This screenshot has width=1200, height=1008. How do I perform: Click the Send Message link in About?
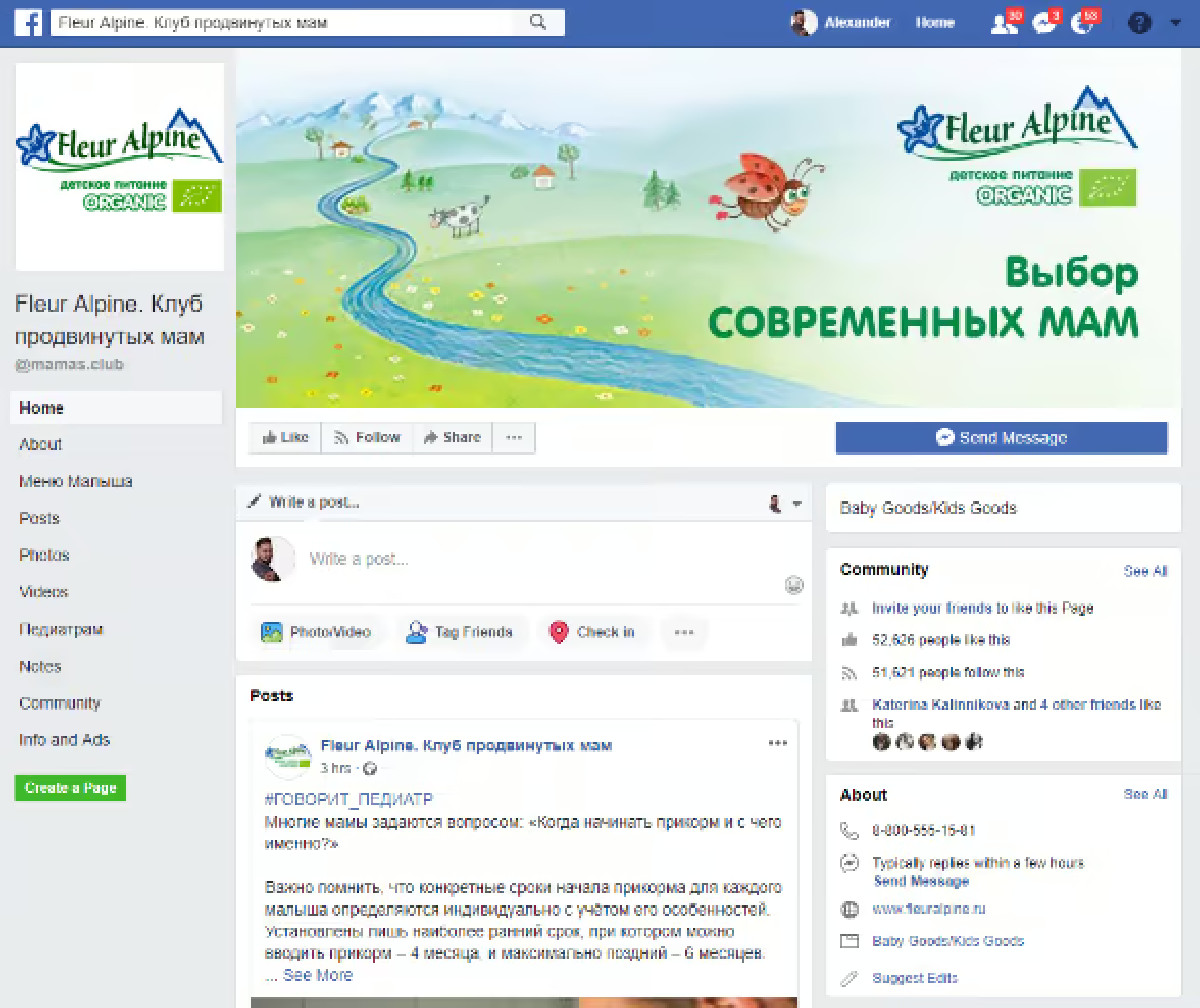pos(921,881)
